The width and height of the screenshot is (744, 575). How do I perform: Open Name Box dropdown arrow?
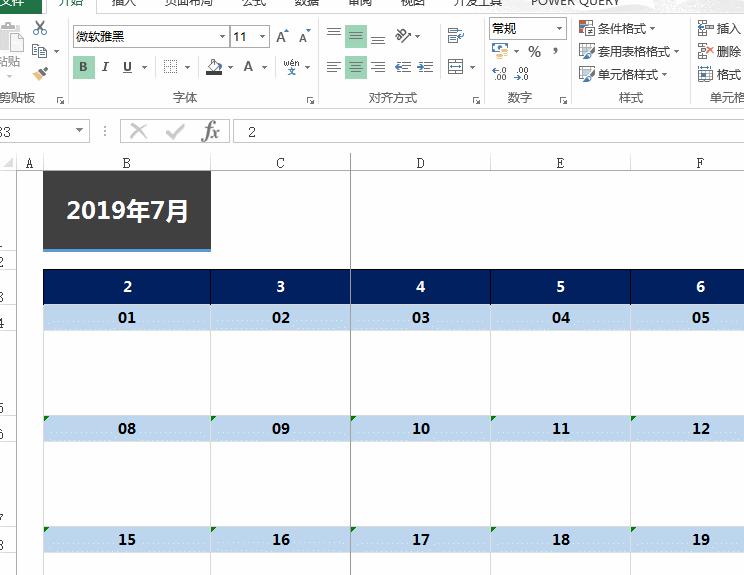pos(79,130)
